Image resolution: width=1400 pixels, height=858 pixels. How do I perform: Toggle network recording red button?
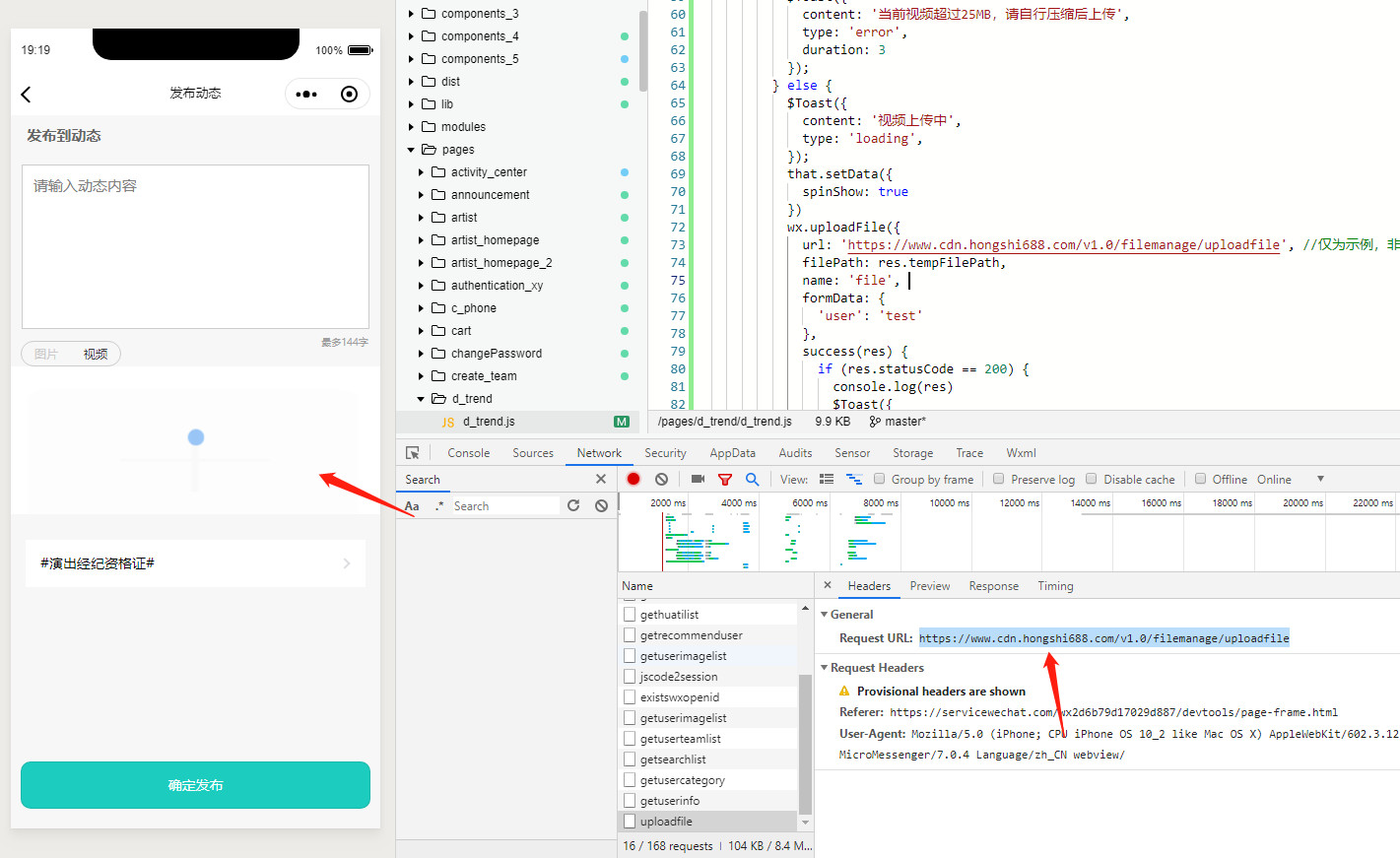(x=633, y=479)
